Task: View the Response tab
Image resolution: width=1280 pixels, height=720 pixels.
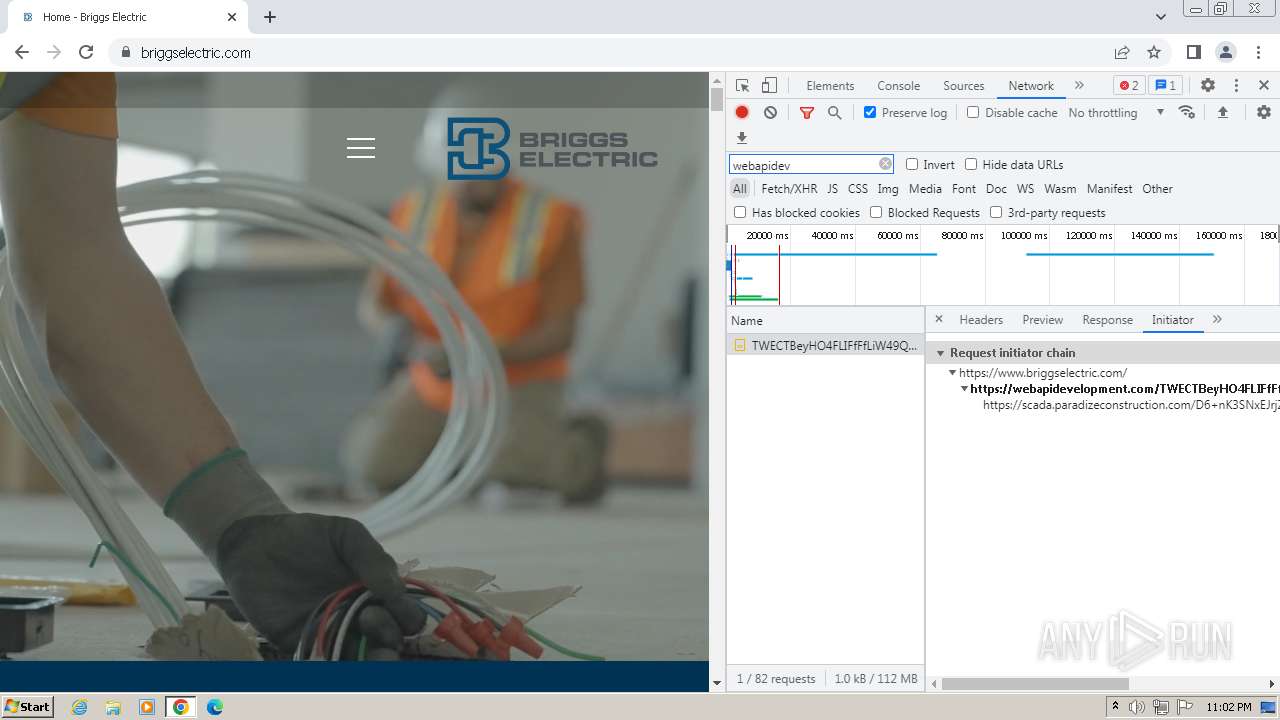Action: (1107, 320)
